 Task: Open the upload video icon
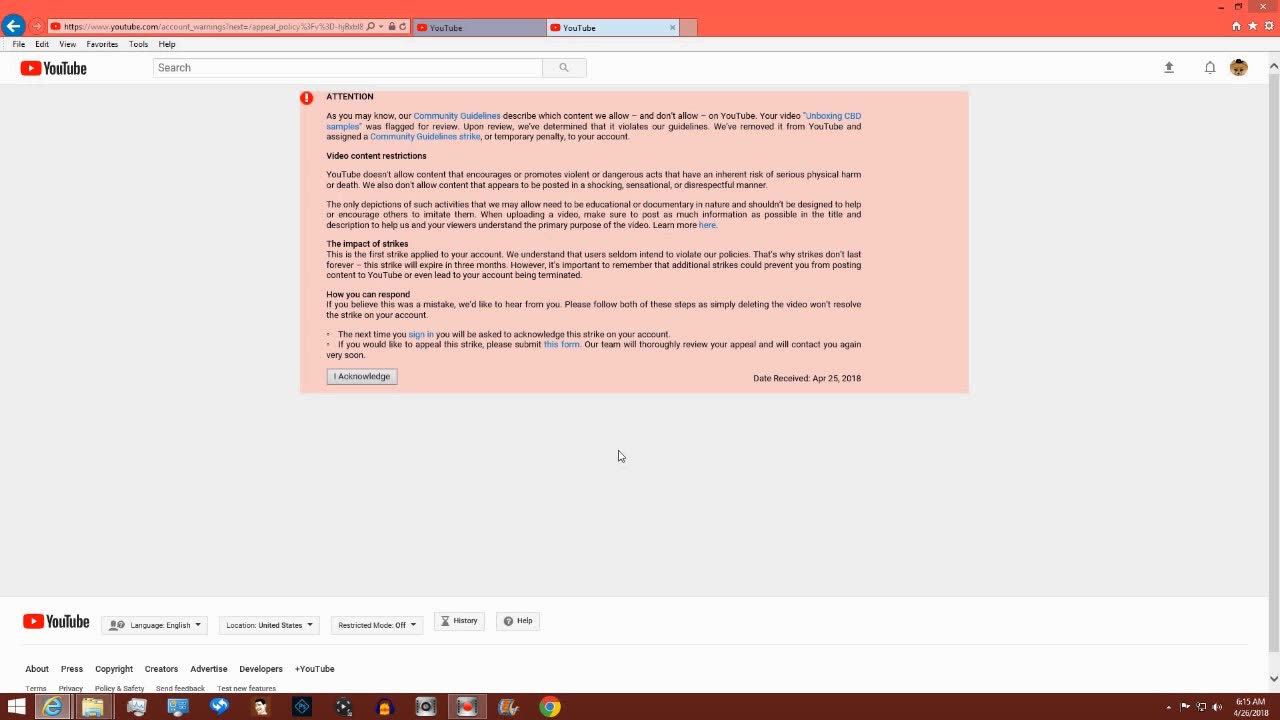[x=1169, y=67]
